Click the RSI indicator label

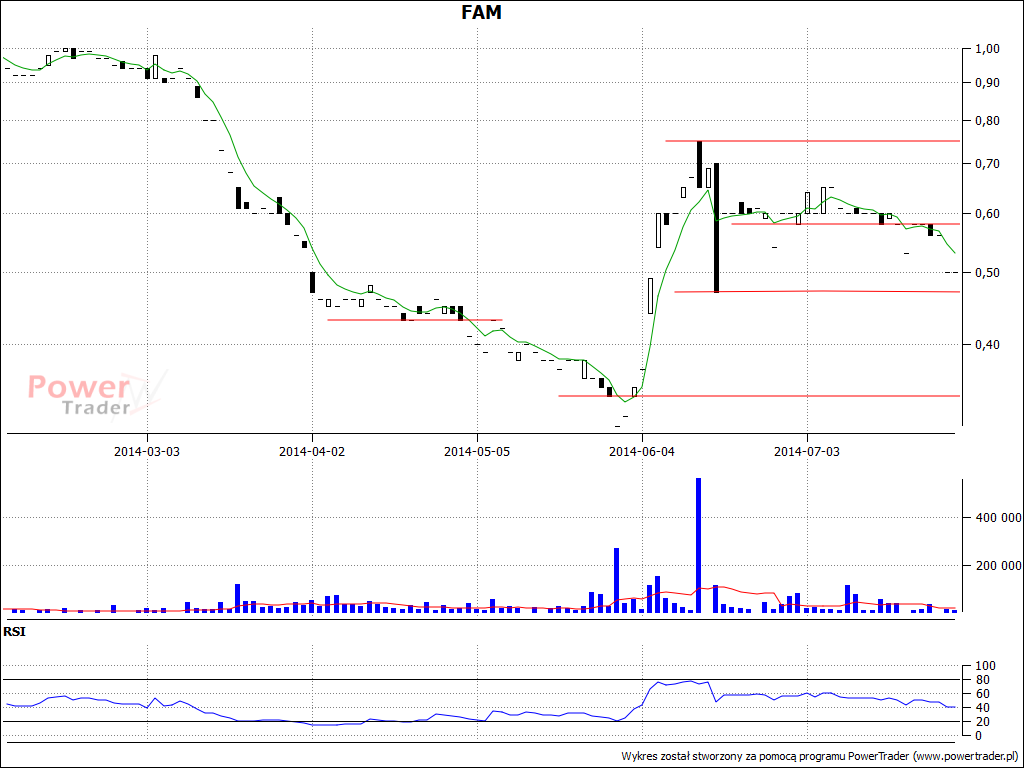pos(14,632)
